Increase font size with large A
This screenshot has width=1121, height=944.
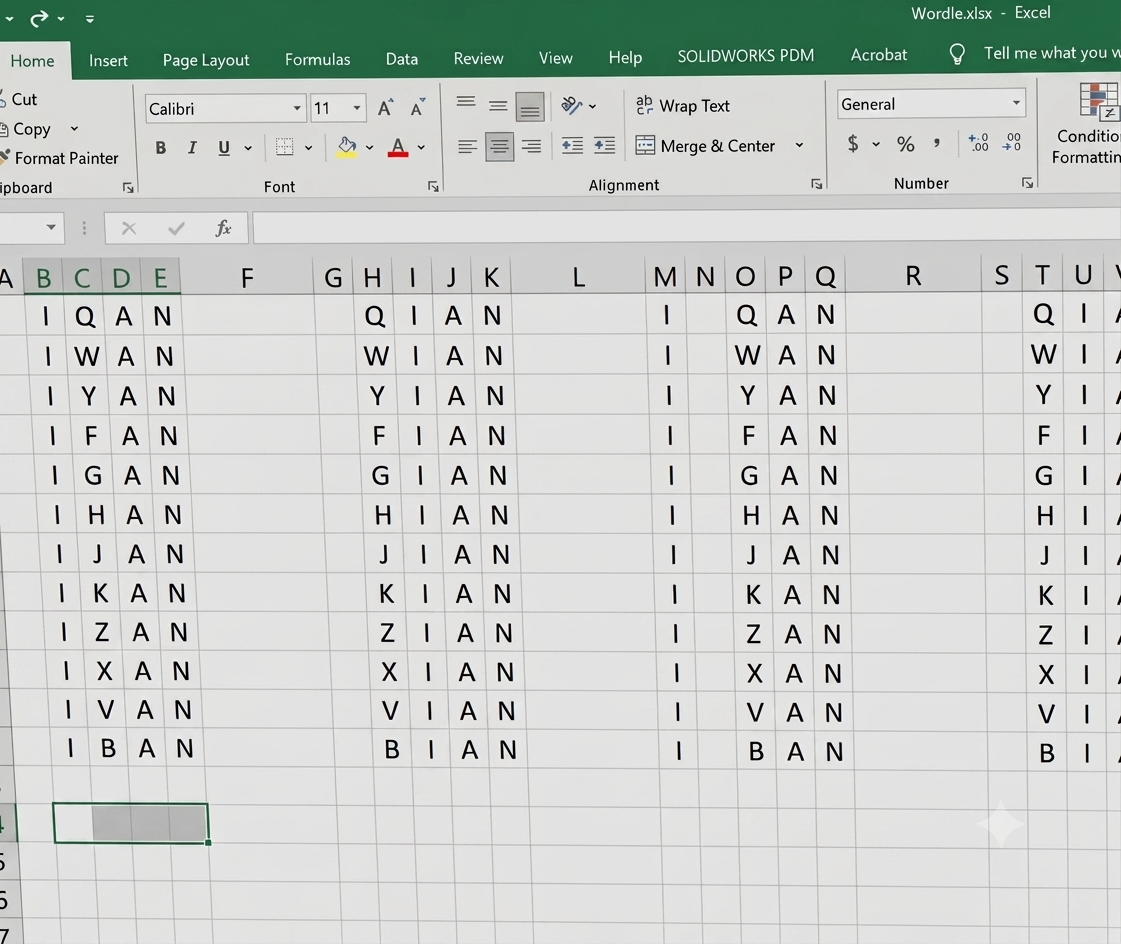tap(385, 108)
